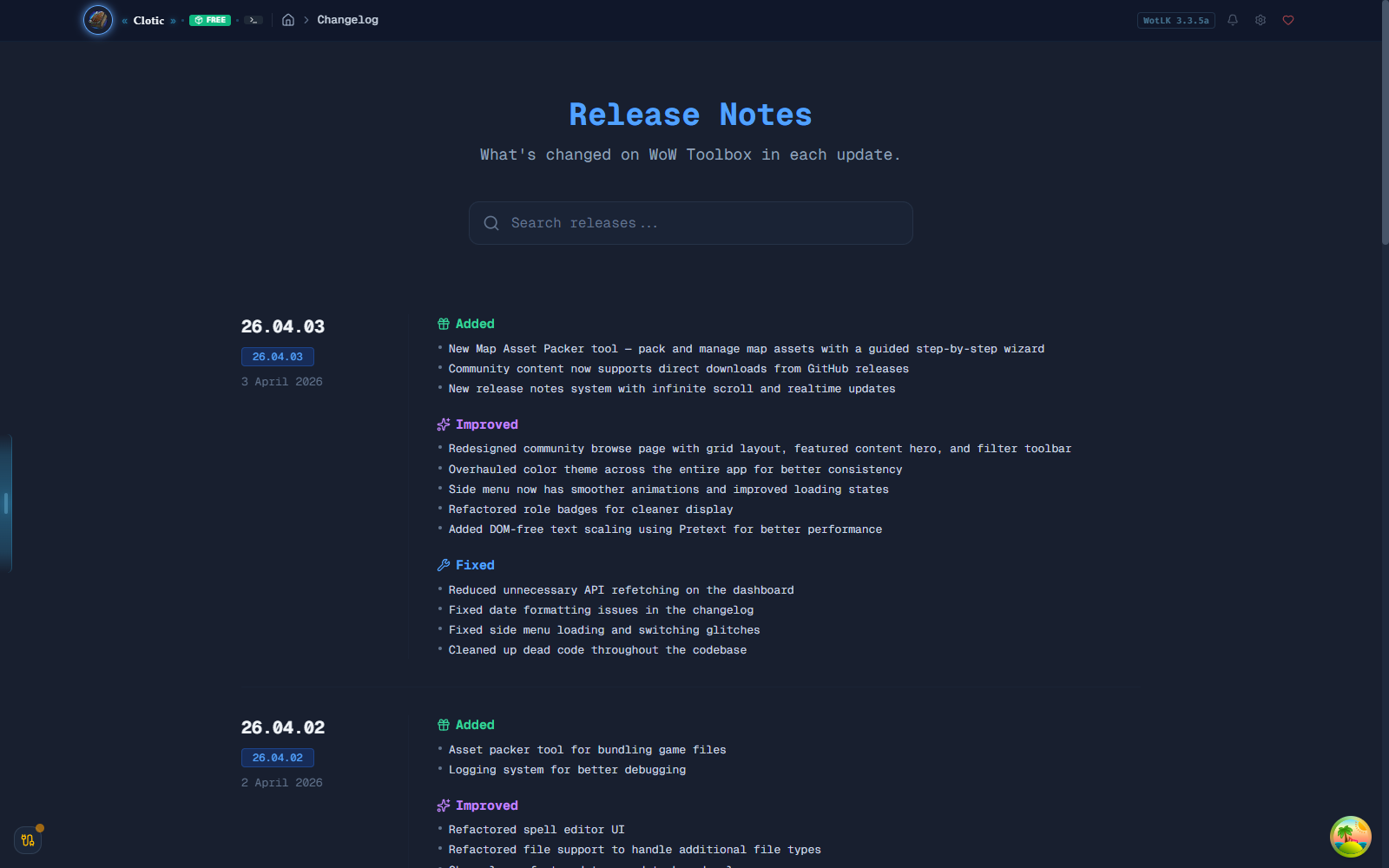Viewport: 1389px width, 868px height.
Task: Open notifications via the bell icon
Action: click(x=1233, y=19)
